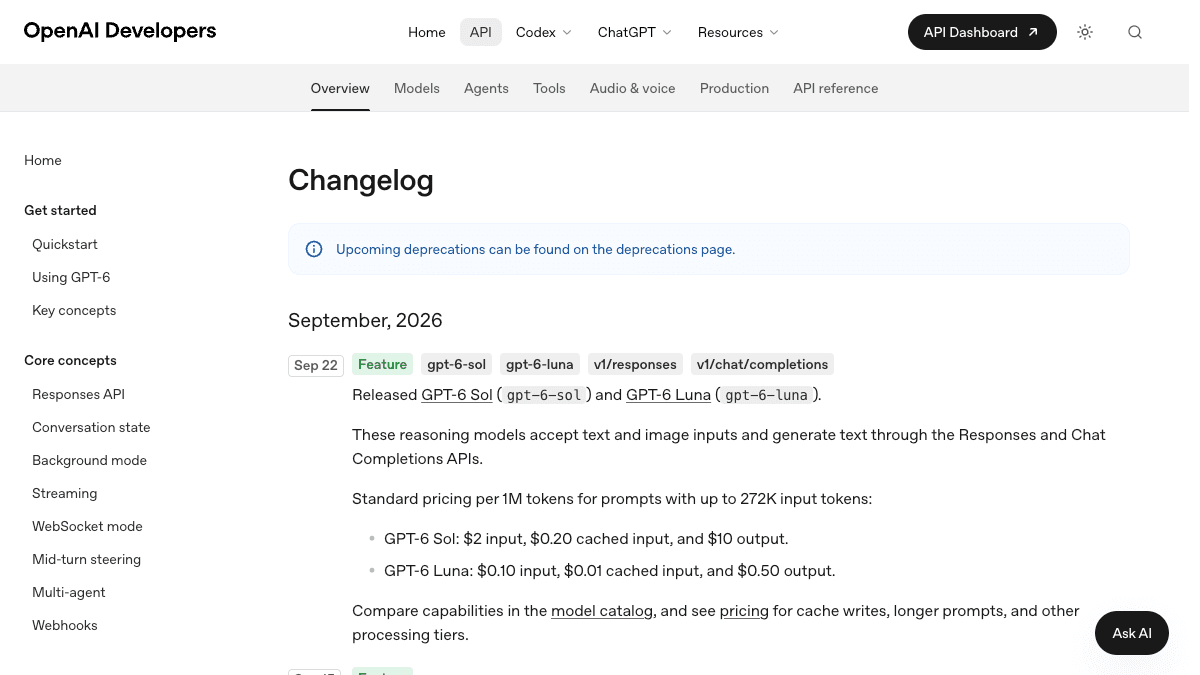Viewport: 1200px width, 675px height.
Task: Open the Ask AI assistant button
Action: point(1132,633)
